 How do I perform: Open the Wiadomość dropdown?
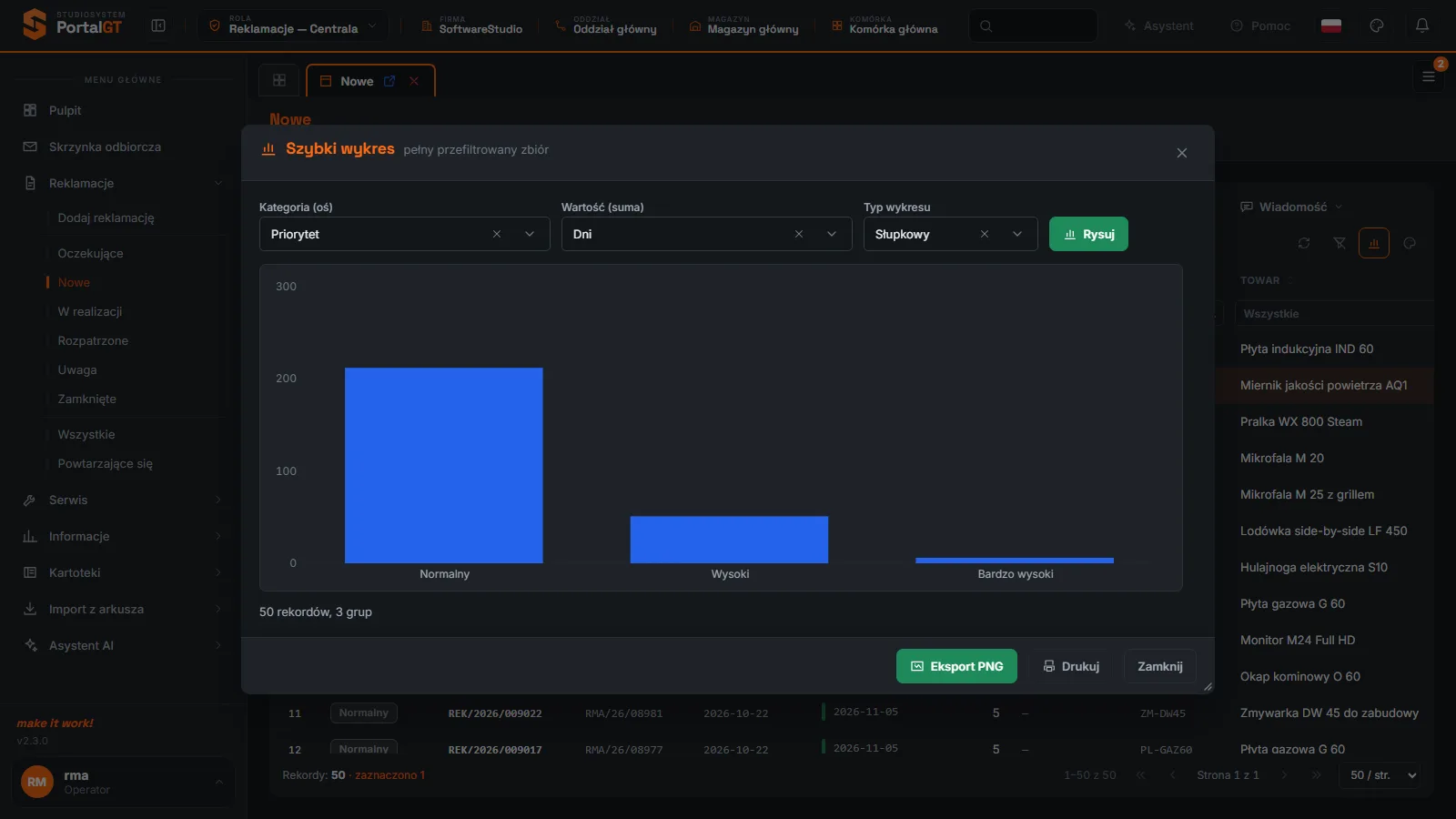pos(1291,207)
